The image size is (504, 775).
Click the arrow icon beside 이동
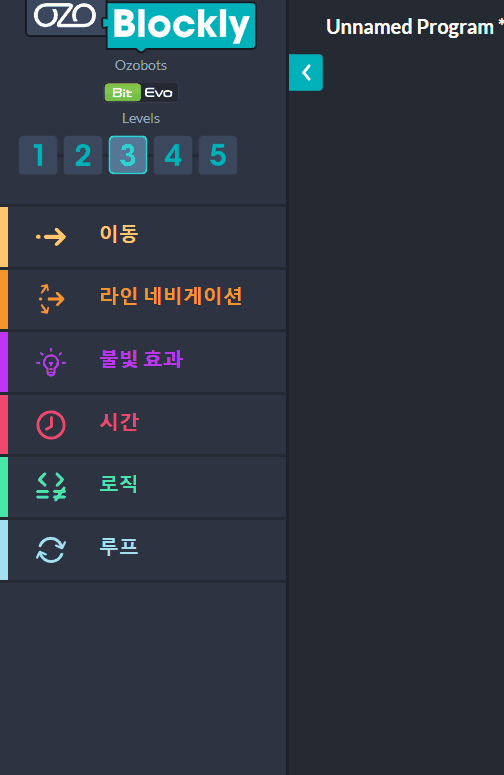51,237
